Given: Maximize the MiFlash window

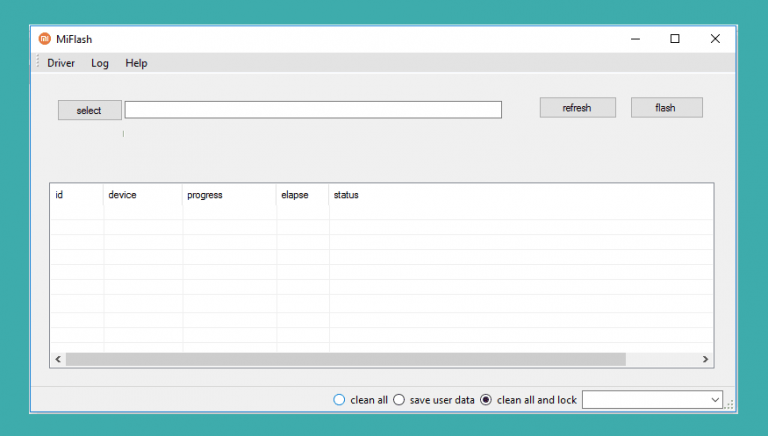Looking at the screenshot, I should click(x=675, y=39).
